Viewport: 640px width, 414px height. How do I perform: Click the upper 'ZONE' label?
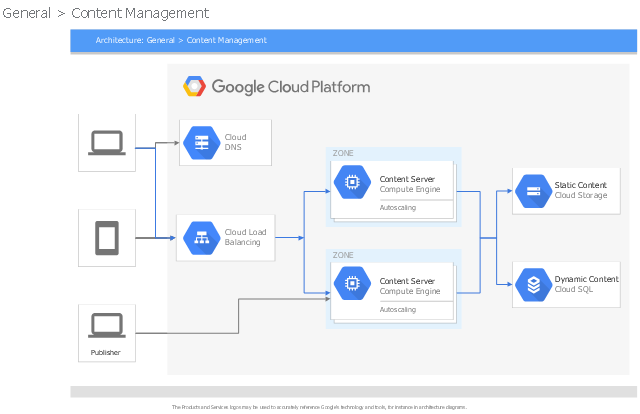[x=343, y=153]
